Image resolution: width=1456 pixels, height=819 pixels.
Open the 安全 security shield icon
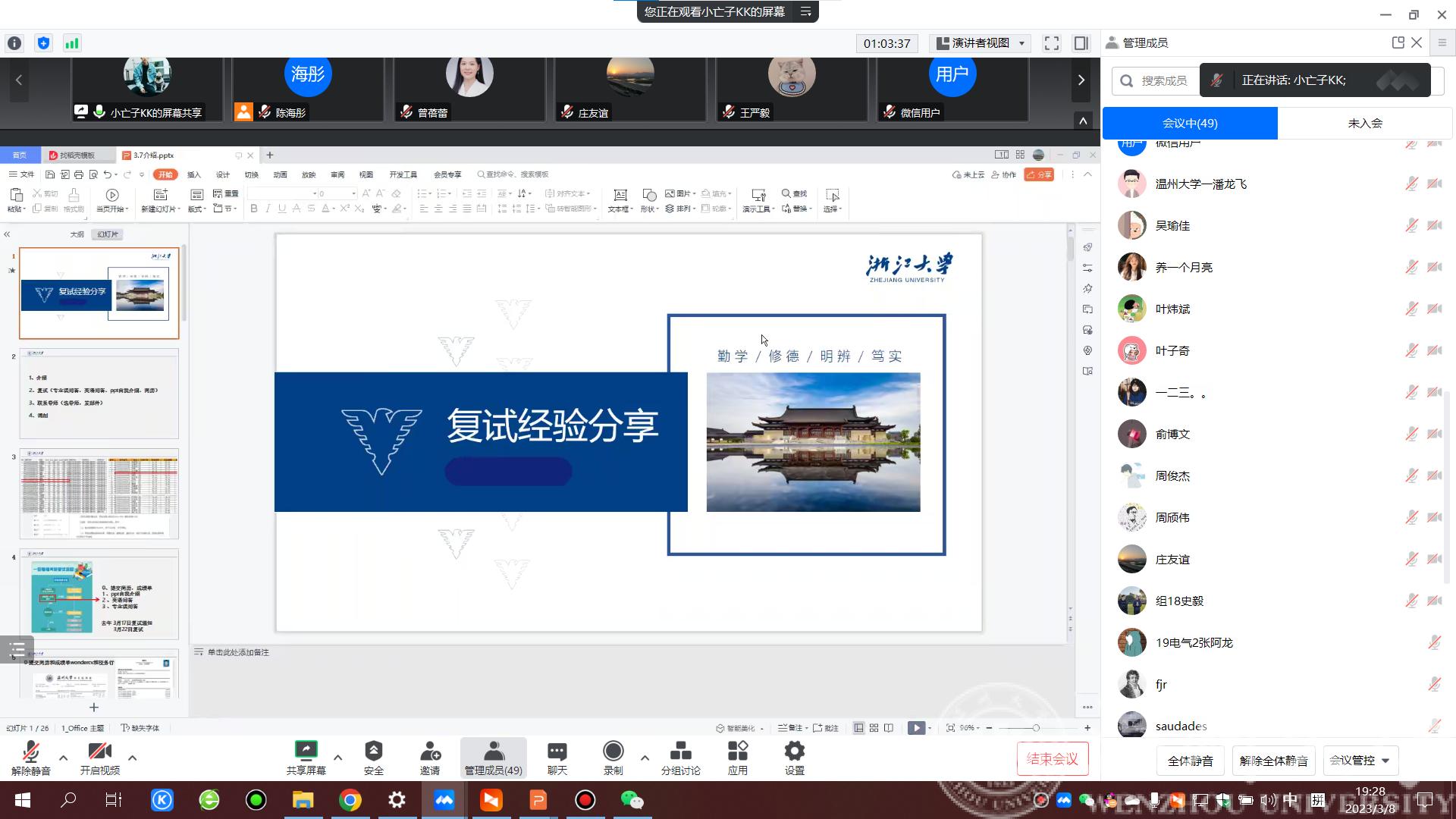click(x=373, y=752)
